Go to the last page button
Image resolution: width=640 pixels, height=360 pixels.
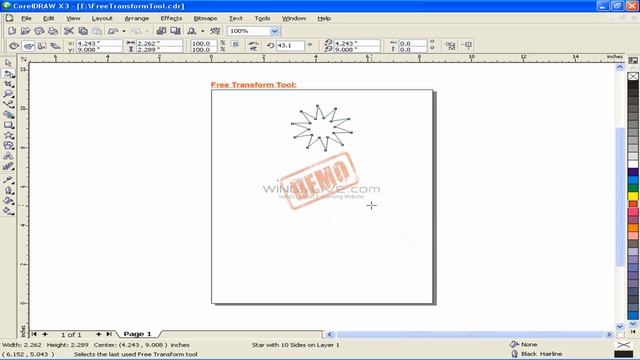[x=109, y=334]
